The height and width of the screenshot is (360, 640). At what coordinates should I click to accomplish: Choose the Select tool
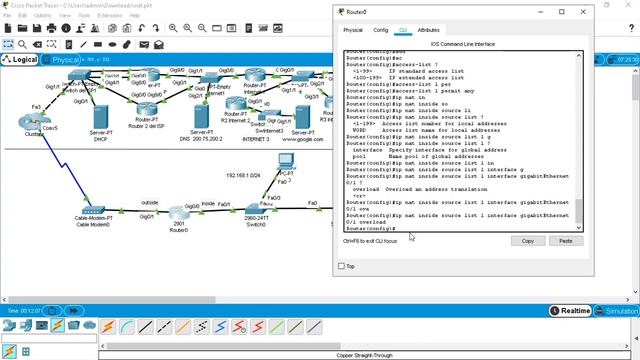pos(8,44)
